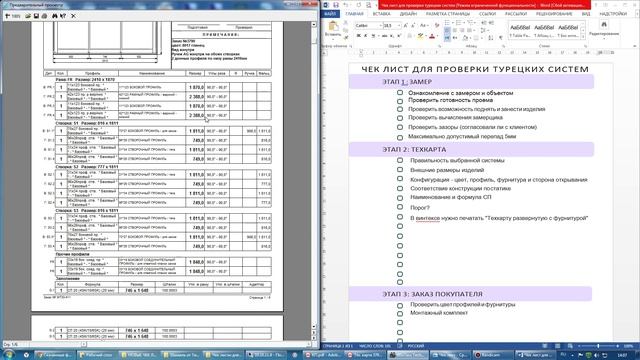
Task: Click the align left paragraph icon
Action: [x=447, y=31]
